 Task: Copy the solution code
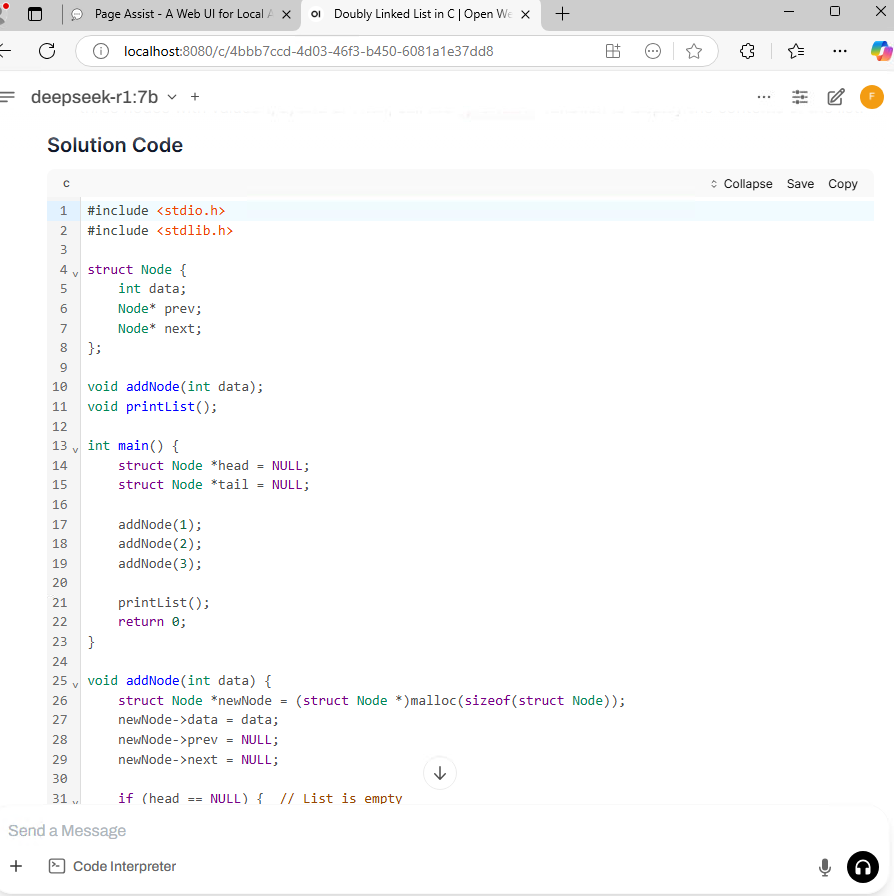pyautogui.click(x=843, y=184)
